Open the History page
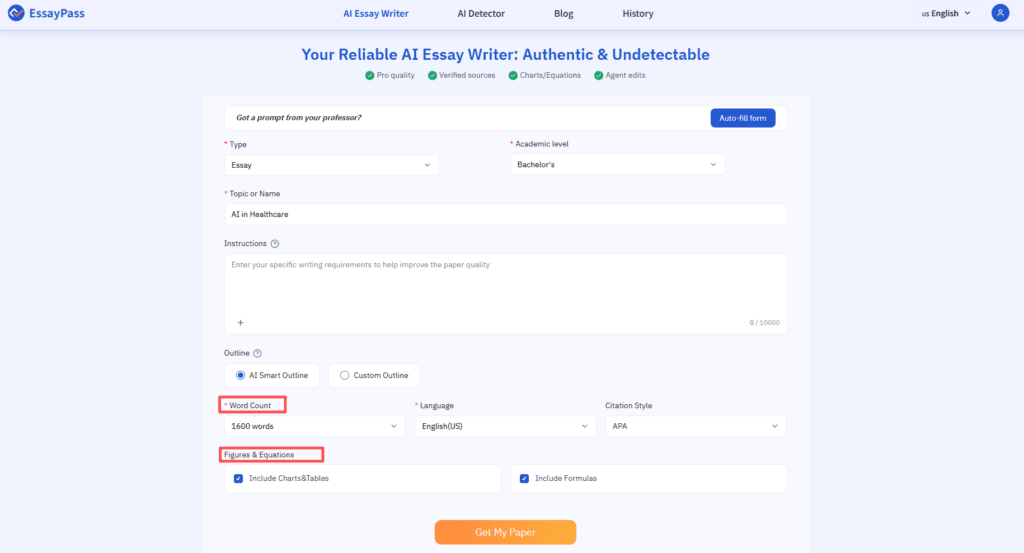 click(637, 13)
